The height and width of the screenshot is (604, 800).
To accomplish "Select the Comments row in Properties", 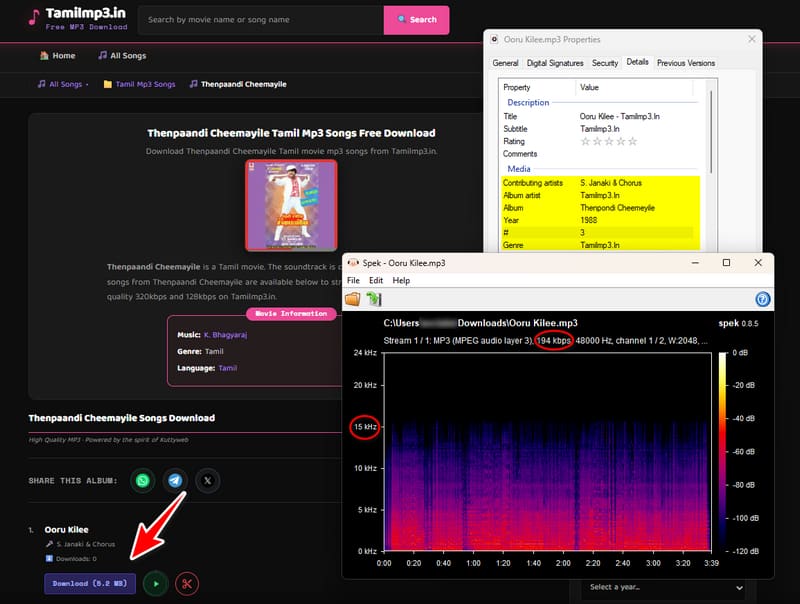I will [x=599, y=154].
